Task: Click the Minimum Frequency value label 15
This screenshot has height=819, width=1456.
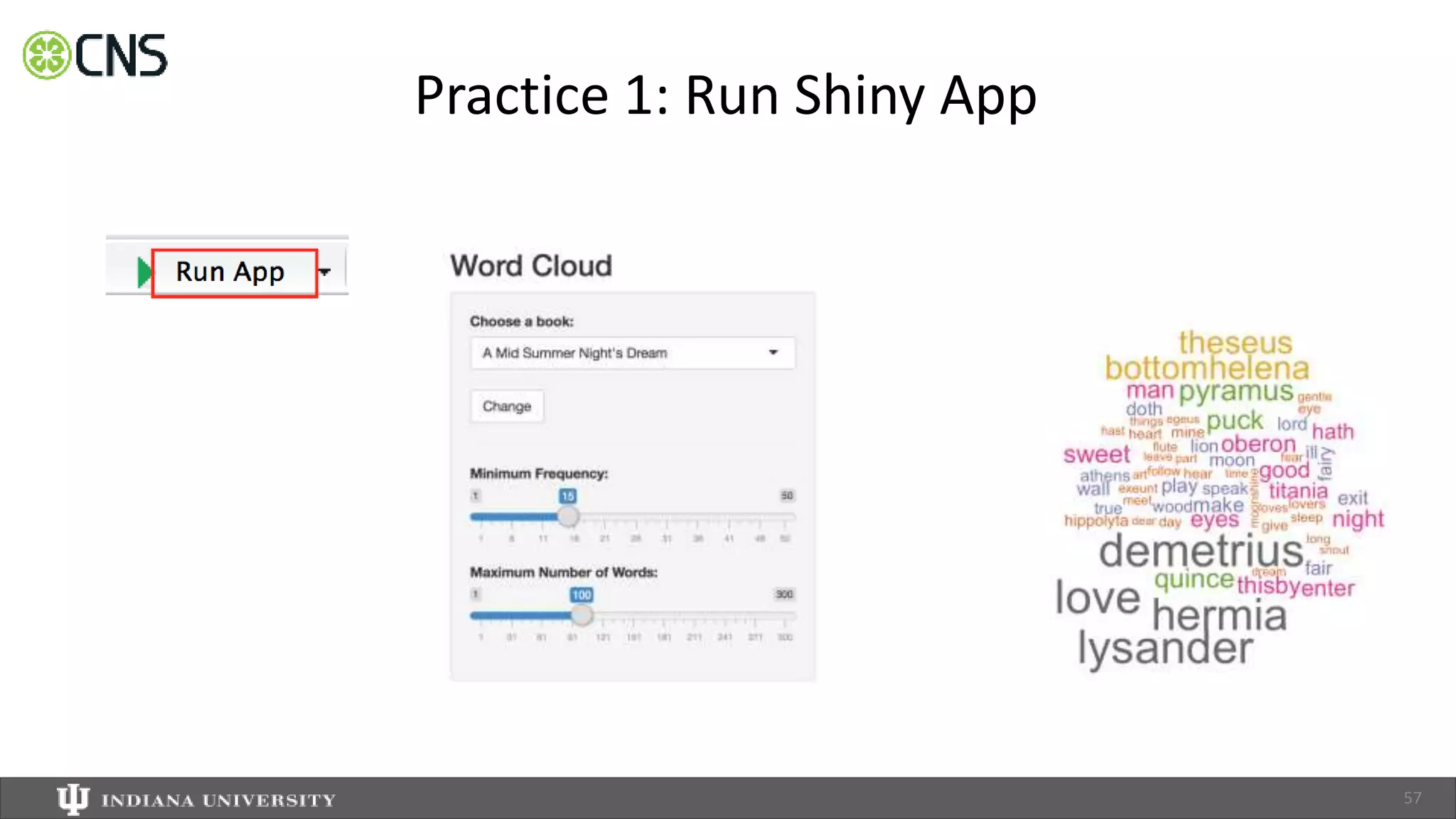Action: click(x=567, y=496)
